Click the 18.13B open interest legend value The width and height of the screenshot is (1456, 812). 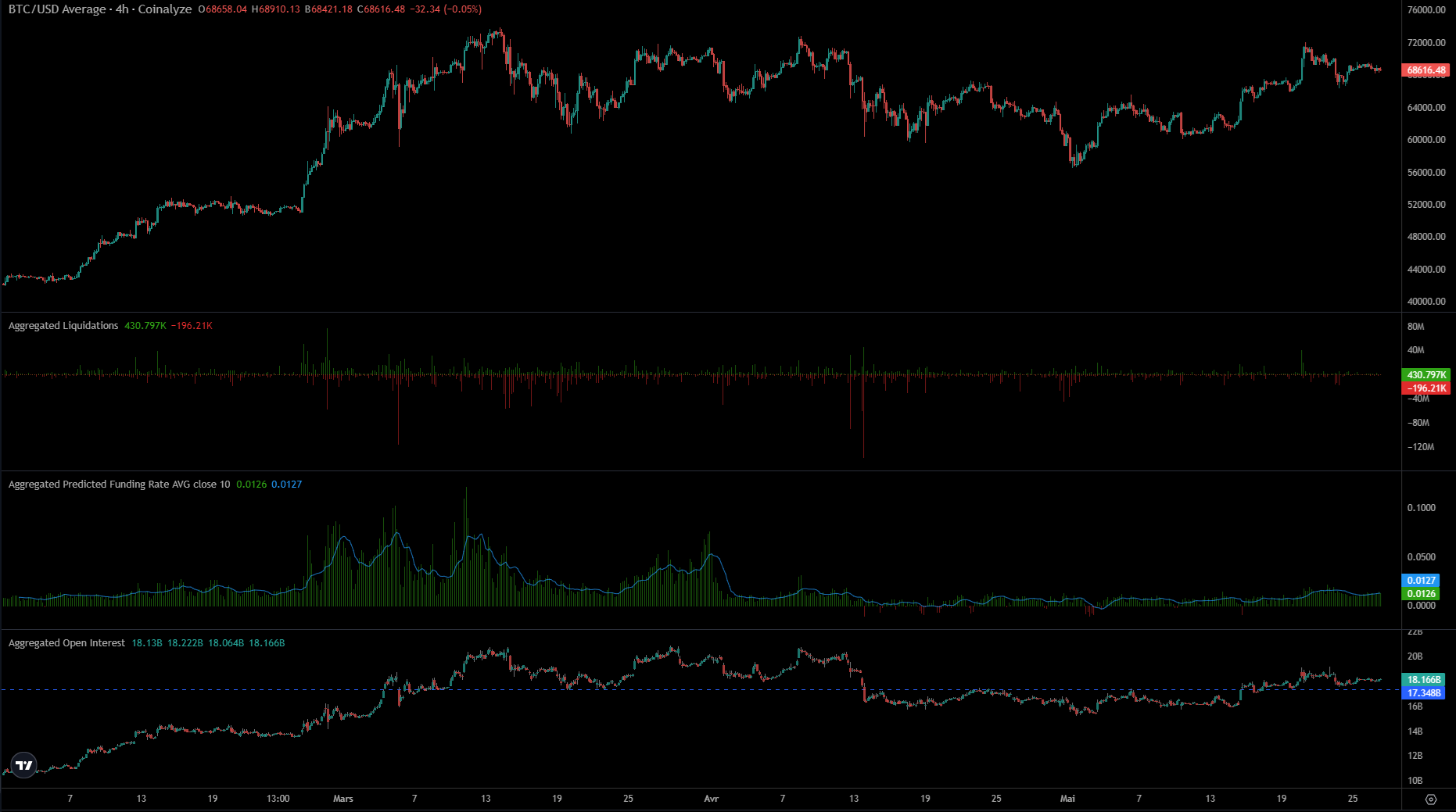[x=147, y=643]
